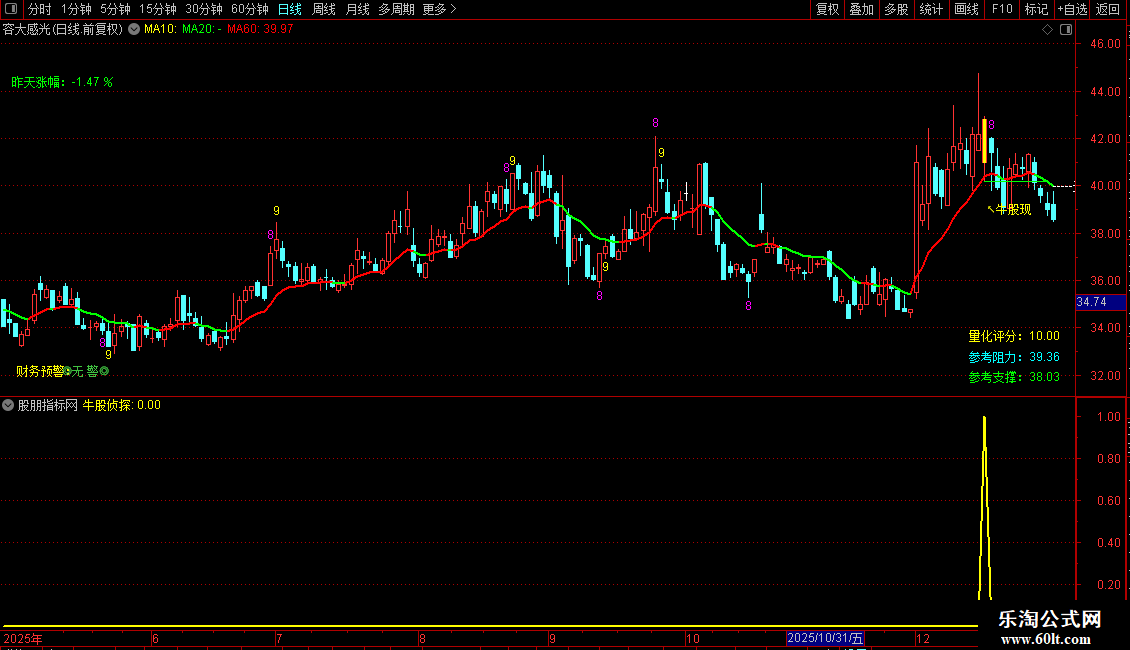Add stock via +自选 button
The height and width of the screenshot is (650, 1130).
1072,9
